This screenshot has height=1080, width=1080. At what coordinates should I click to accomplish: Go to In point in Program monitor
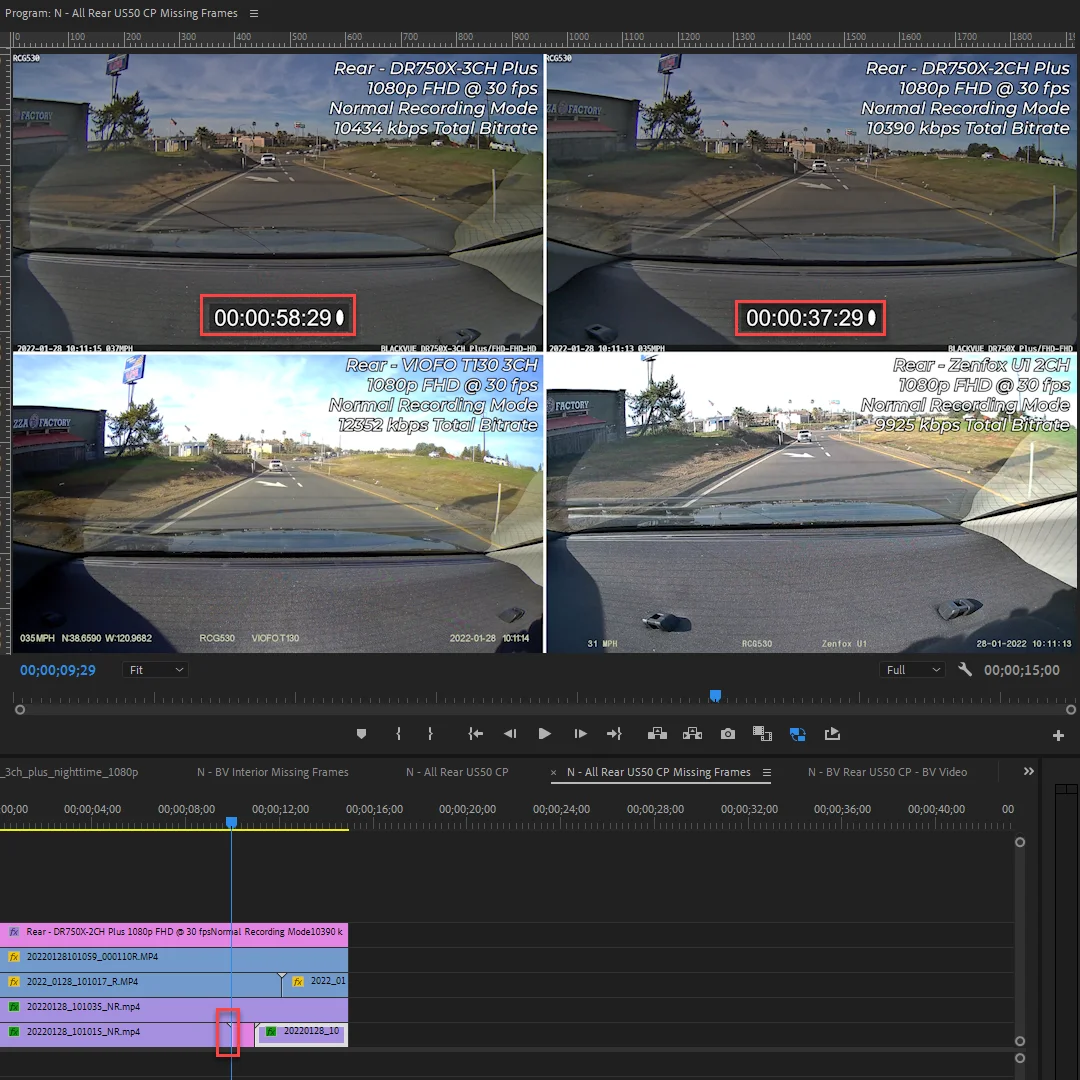coord(475,734)
